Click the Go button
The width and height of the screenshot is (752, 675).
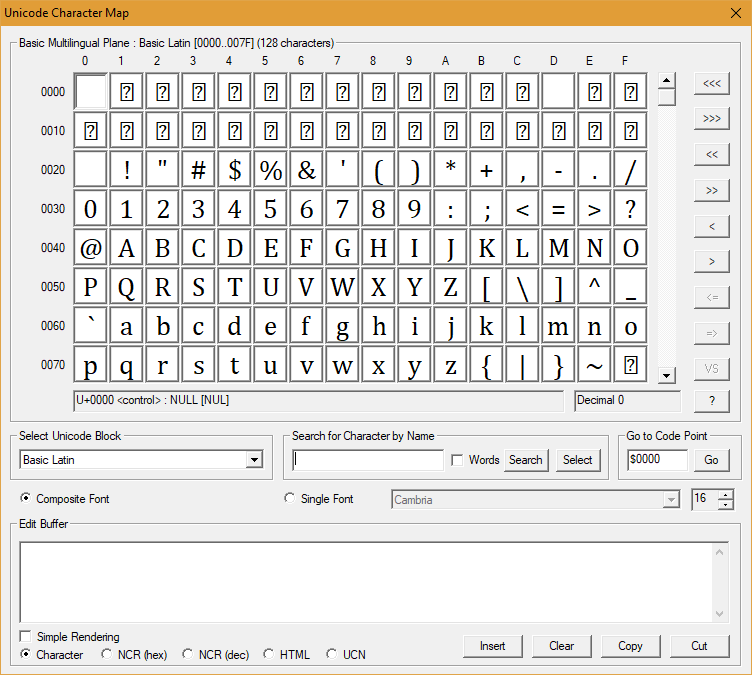[x=711, y=460]
